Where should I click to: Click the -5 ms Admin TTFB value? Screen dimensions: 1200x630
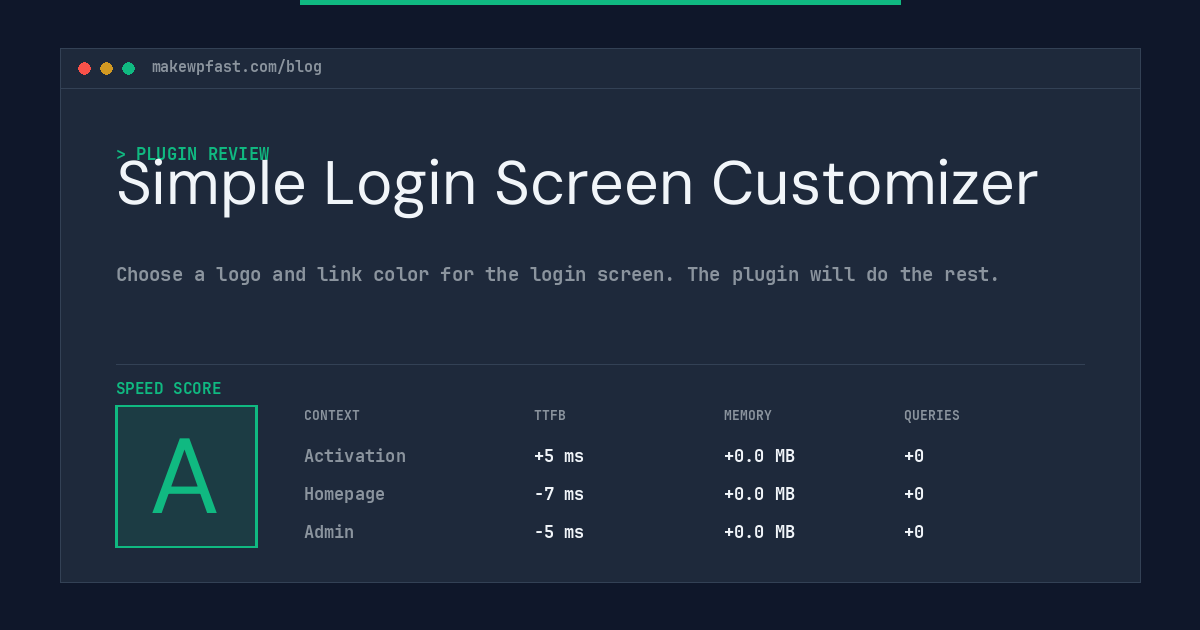tap(559, 532)
